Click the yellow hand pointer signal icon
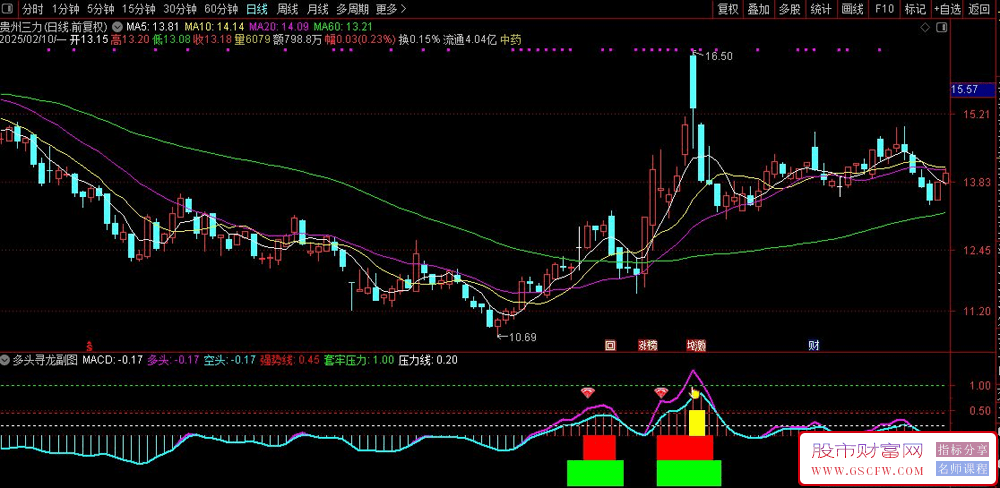 click(x=695, y=393)
